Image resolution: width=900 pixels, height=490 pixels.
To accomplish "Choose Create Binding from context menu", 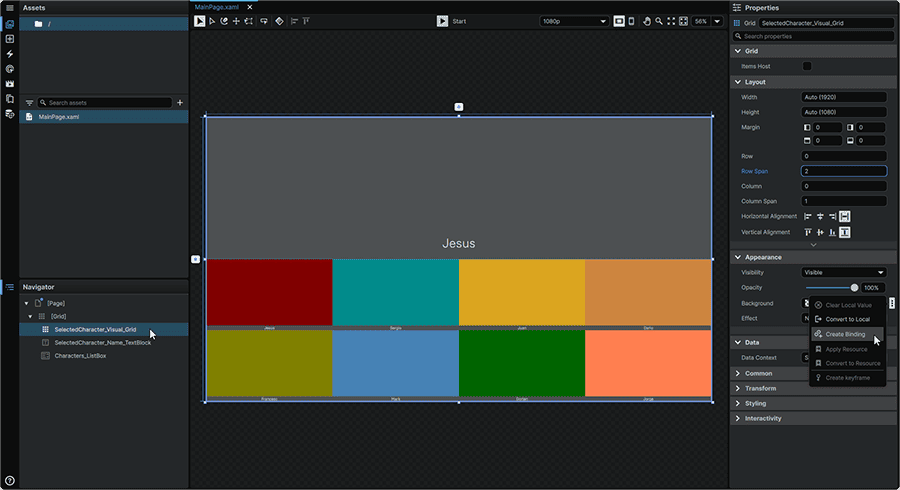I will [847, 334].
